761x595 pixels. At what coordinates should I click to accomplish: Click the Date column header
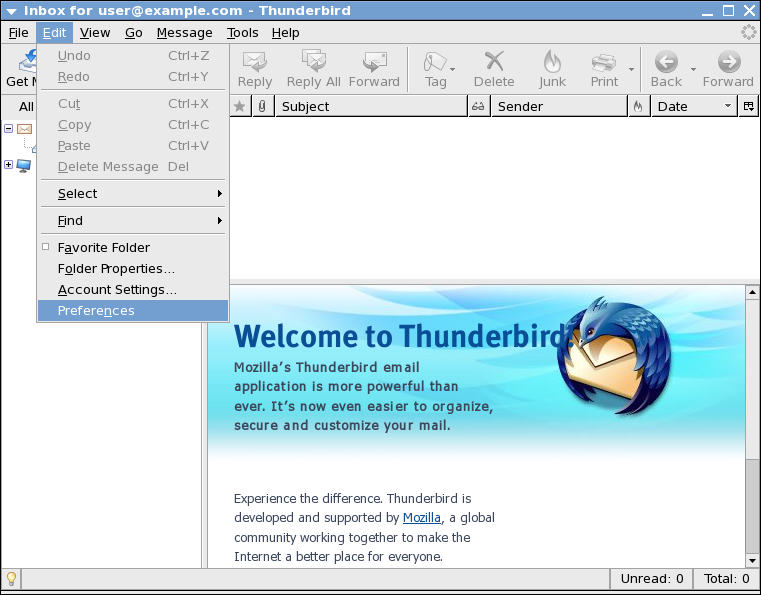point(694,106)
